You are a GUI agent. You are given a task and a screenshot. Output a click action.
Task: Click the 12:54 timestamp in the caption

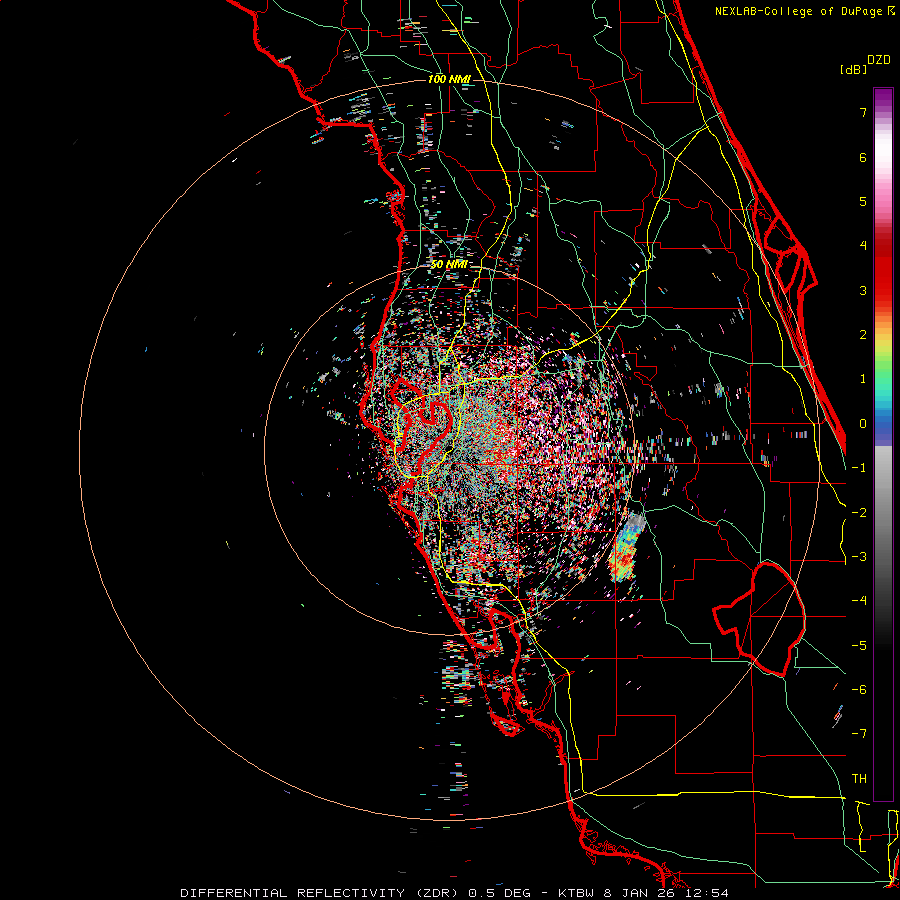tap(705, 893)
